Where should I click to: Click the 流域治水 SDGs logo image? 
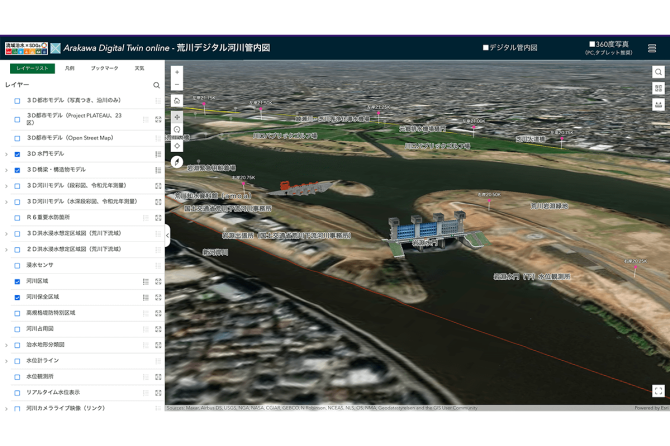point(26,48)
